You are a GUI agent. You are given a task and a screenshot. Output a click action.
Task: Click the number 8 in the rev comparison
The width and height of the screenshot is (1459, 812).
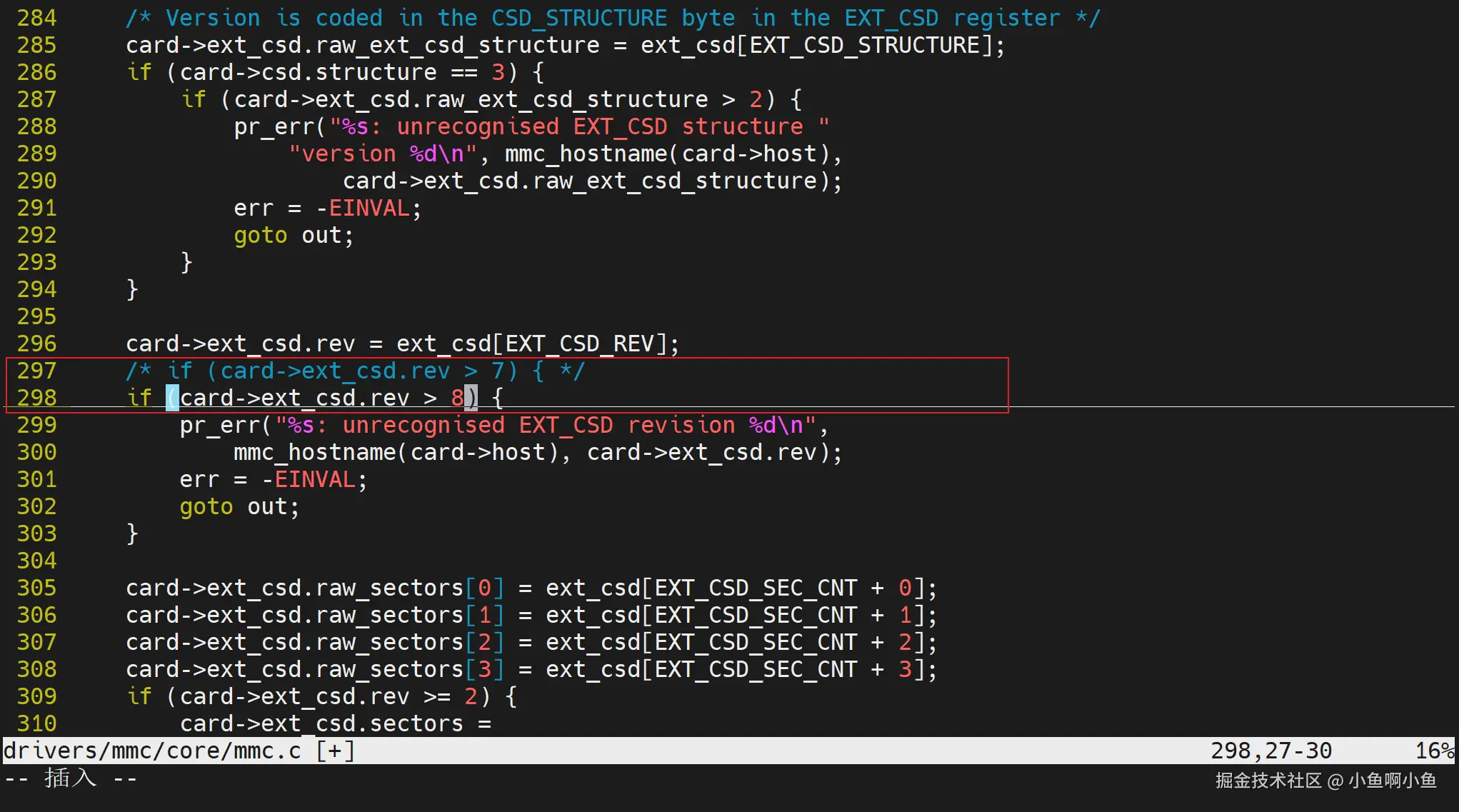[457, 398]
